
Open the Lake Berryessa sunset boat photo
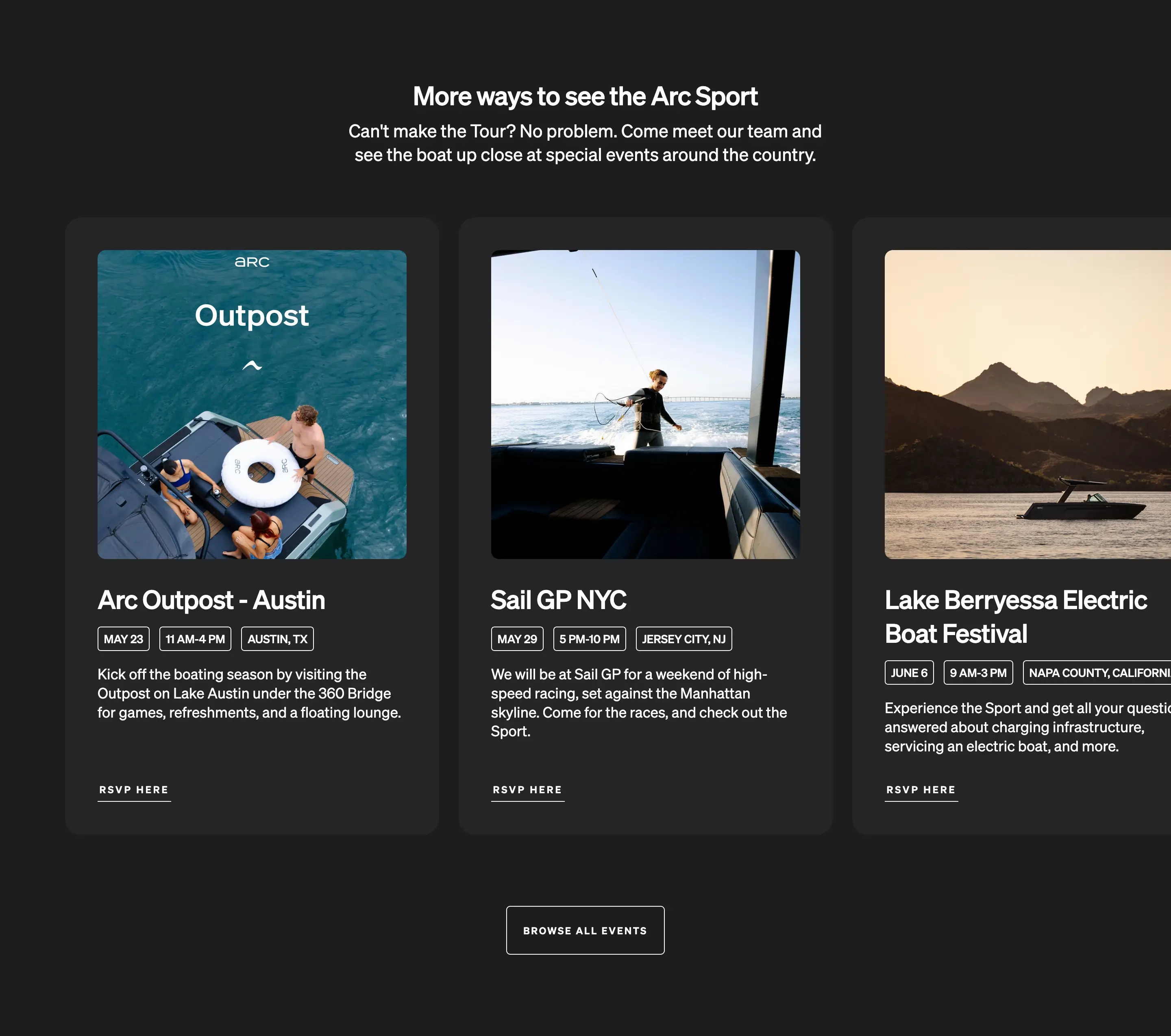coord(1028,404)
